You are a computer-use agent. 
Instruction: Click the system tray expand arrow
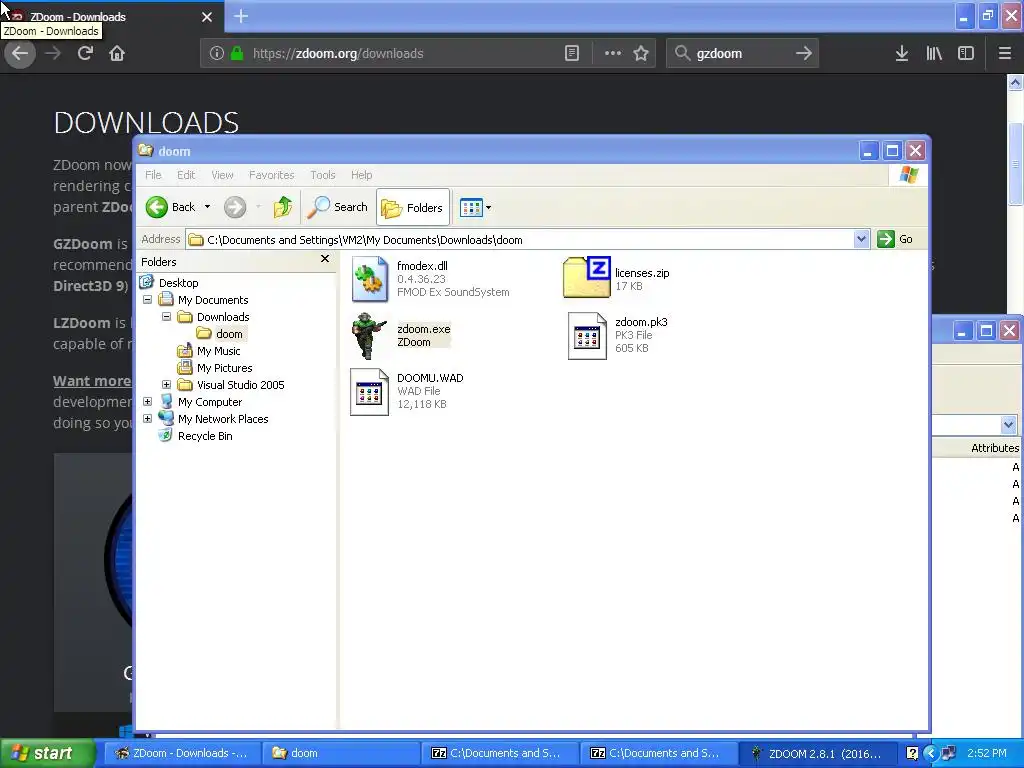click(930, 754)
